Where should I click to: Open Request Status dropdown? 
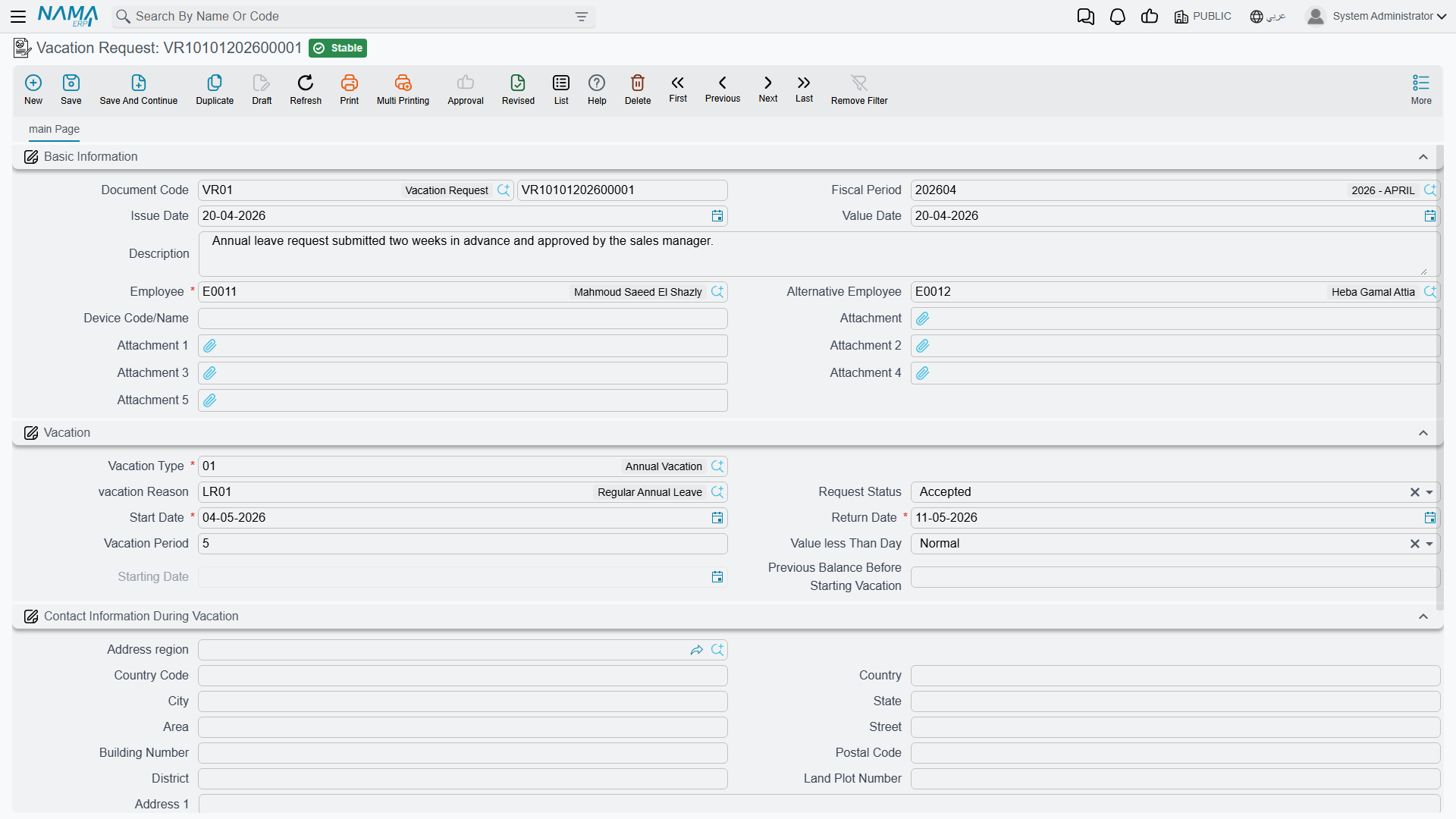pyautogui.click(x=1429, y=492)
